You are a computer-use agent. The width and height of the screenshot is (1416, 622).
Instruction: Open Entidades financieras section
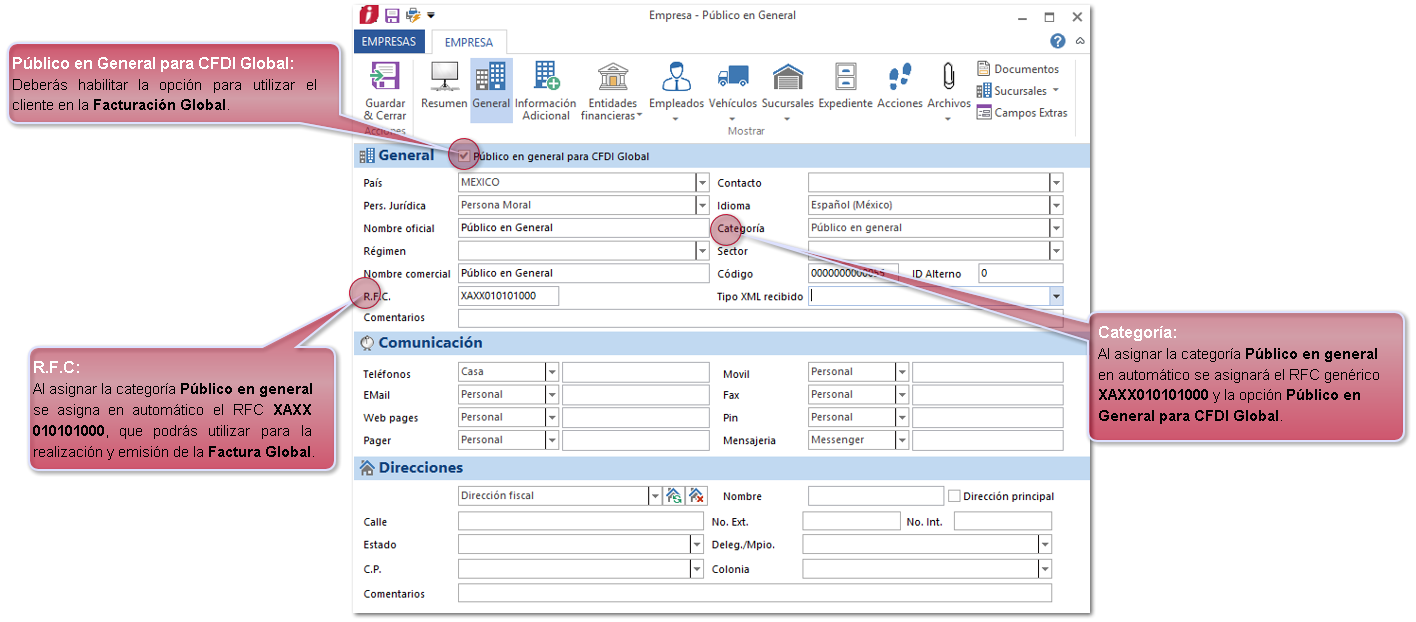[x=612, y=77]
